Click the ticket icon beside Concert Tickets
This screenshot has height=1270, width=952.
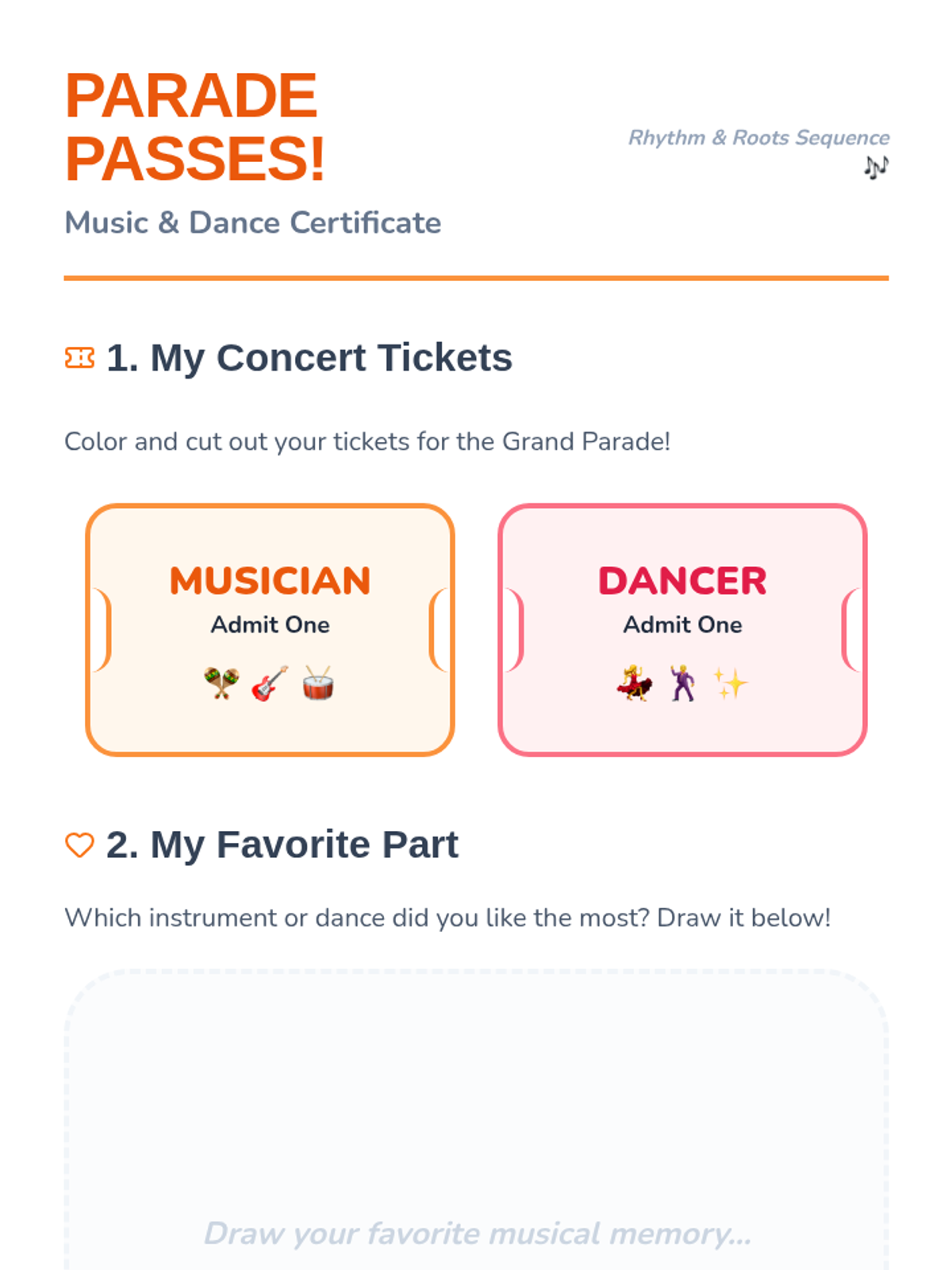[79, 358]
